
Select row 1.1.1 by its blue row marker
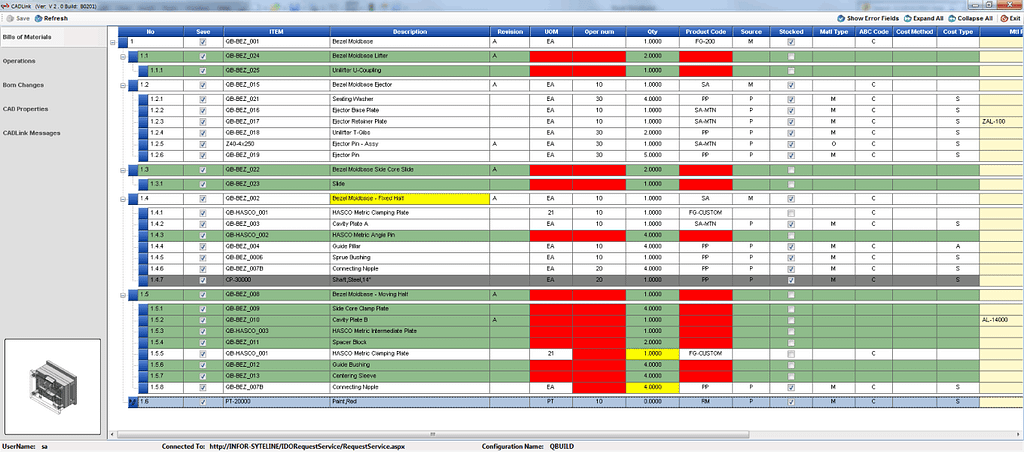[x=143, y=71]
